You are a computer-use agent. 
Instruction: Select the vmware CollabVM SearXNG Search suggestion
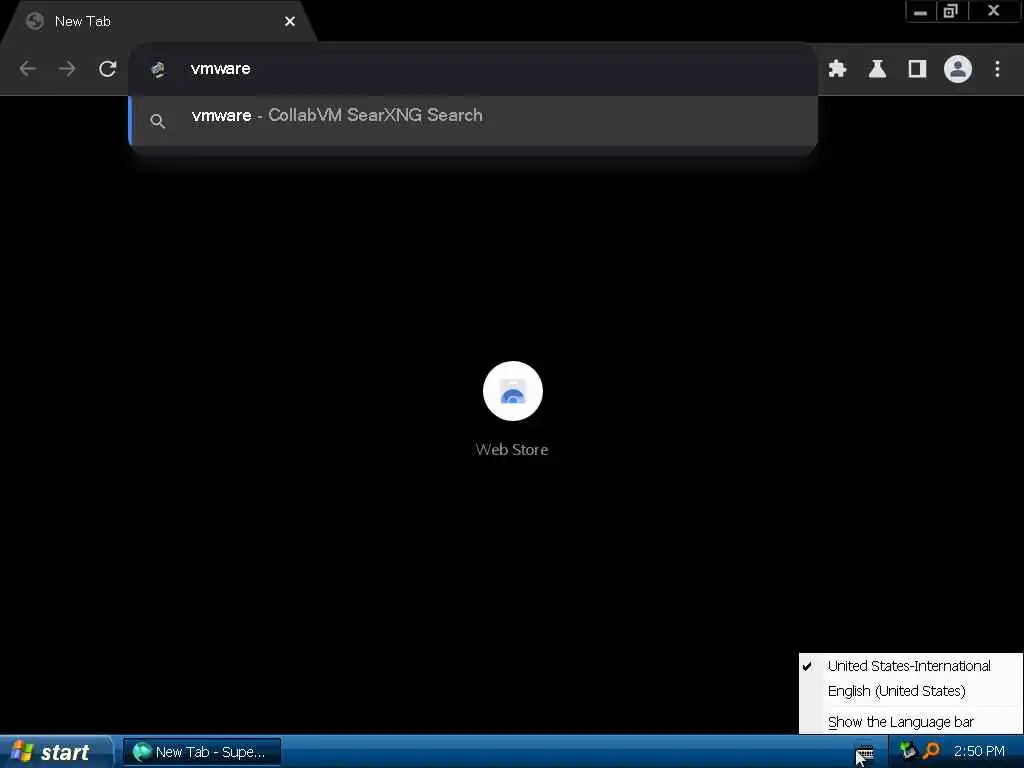point(473,120)
